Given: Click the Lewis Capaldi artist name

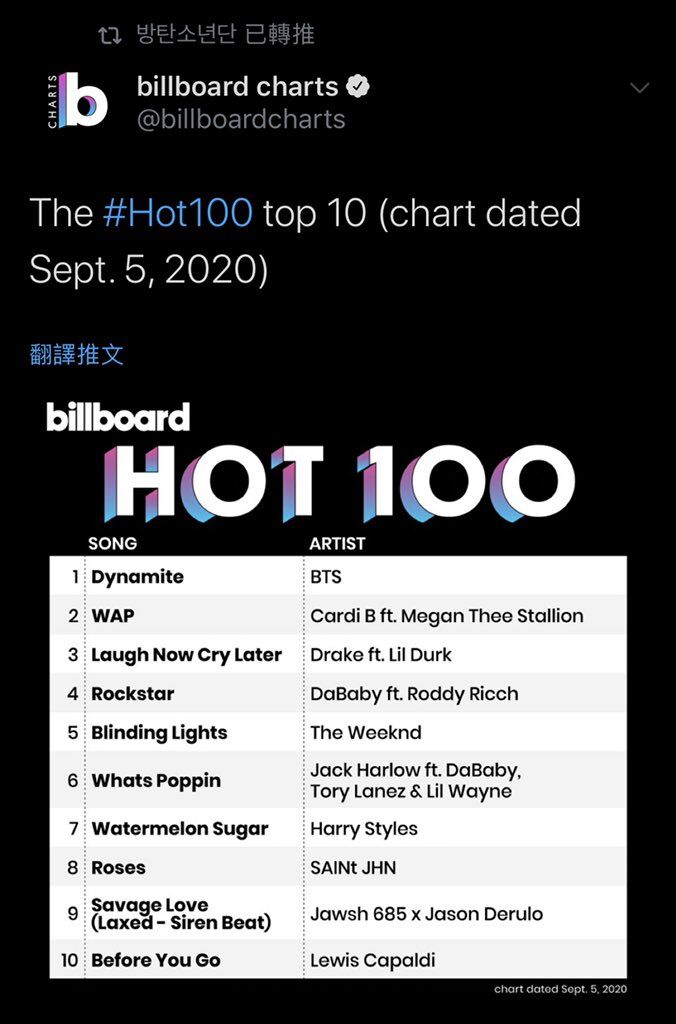Looking at the screenshot, I should (373, 960).
